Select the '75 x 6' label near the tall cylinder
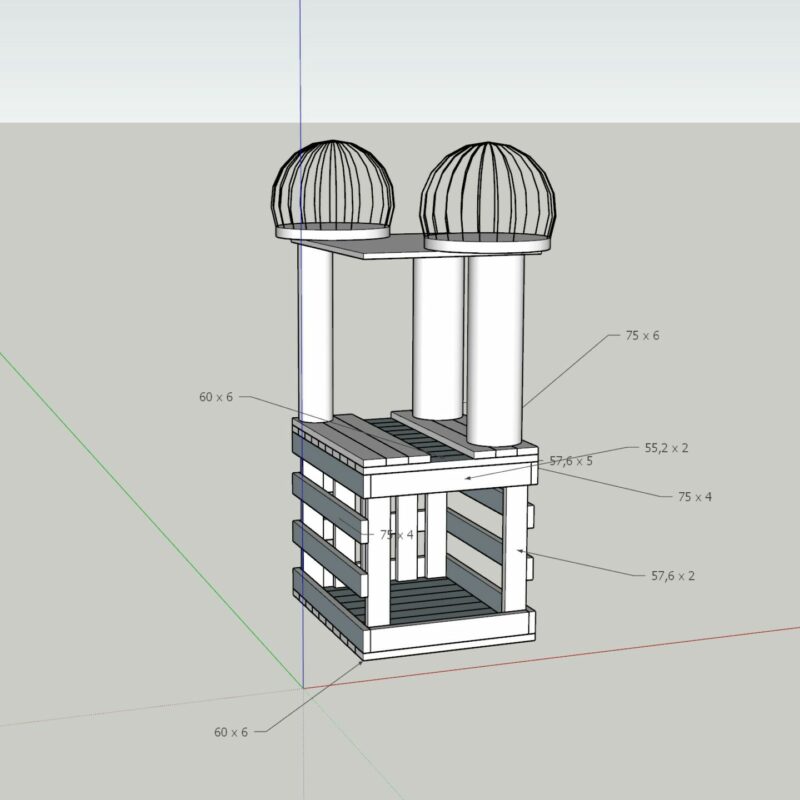Screen dimensions: 800x800 click(x=642, y=336)
